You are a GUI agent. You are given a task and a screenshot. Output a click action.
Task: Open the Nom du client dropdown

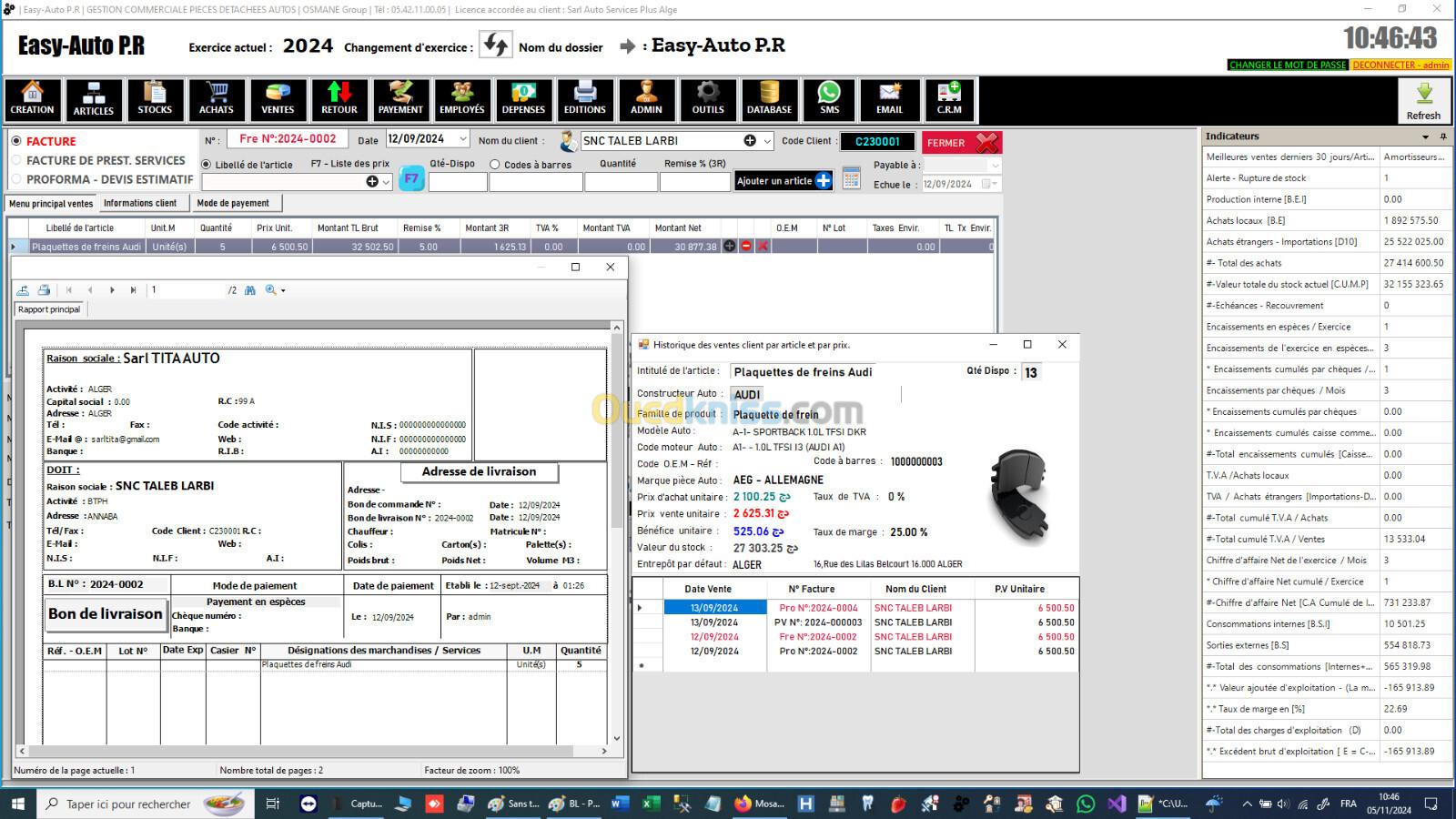[x=767, y=141]
